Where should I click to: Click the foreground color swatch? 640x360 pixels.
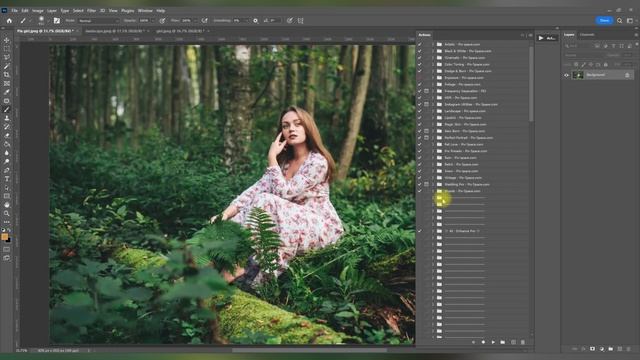[4, 237]
